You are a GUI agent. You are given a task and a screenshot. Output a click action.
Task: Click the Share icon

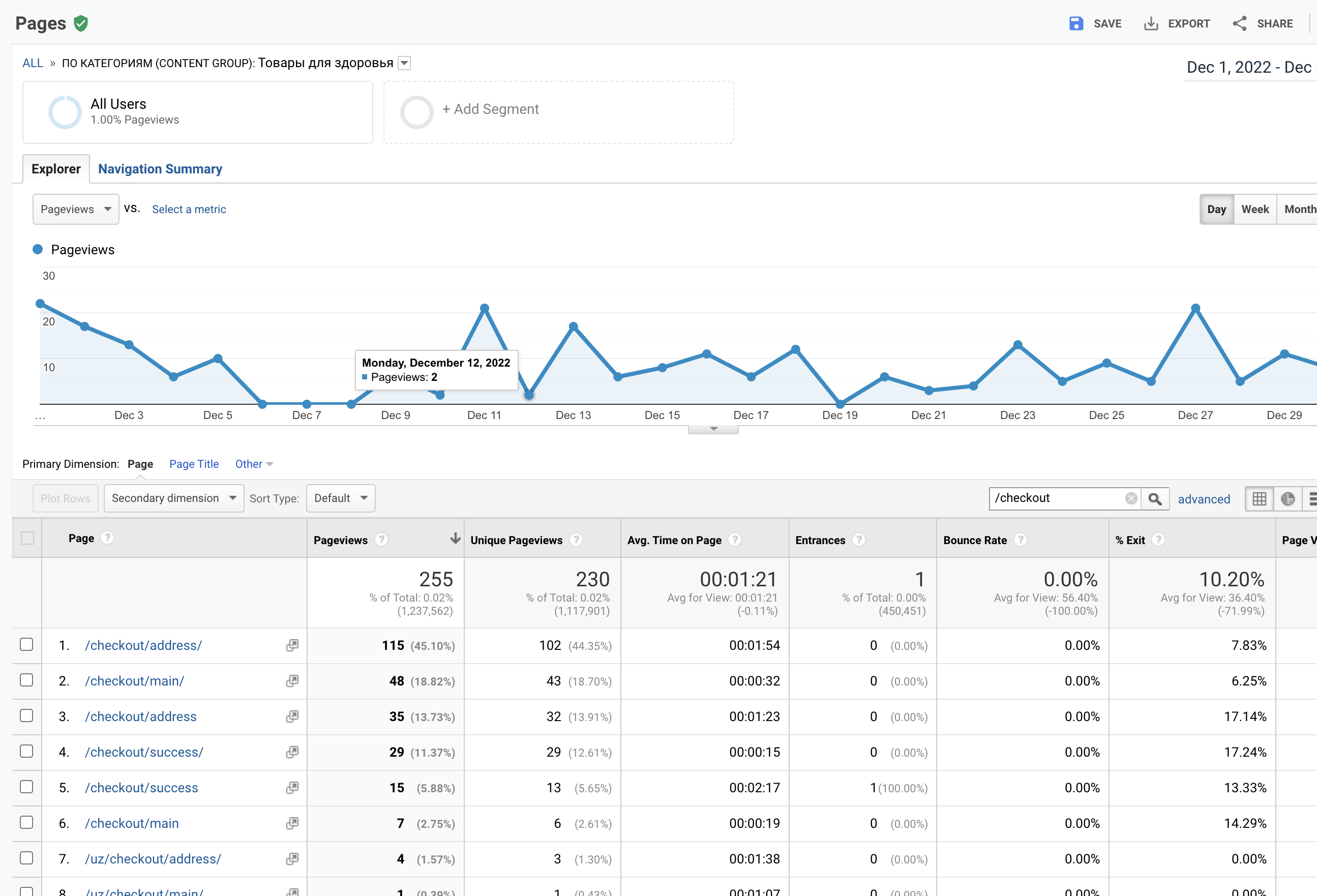click(x=1239, y=23)
